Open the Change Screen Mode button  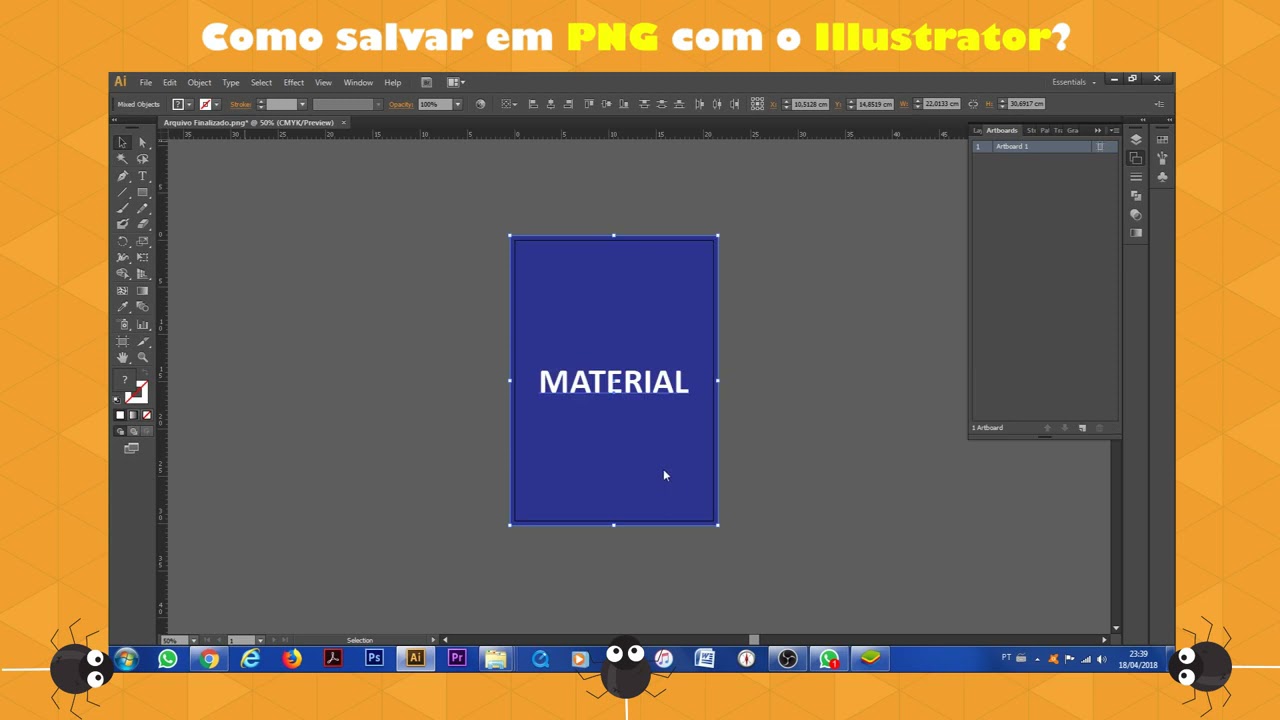(x=131, y=448)
